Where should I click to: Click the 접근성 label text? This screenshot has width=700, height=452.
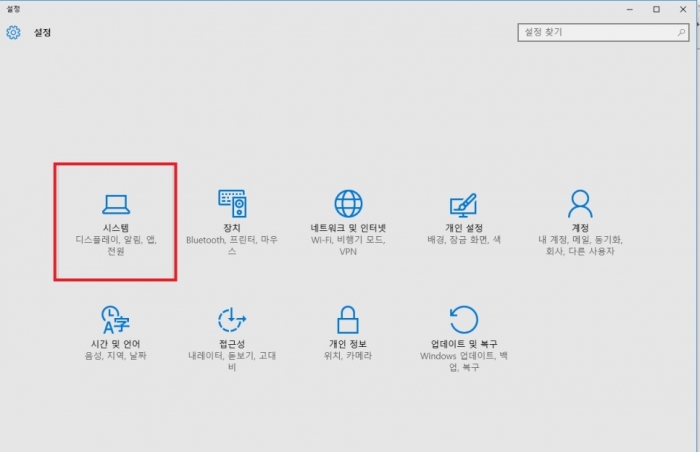[x=232, y=344]
